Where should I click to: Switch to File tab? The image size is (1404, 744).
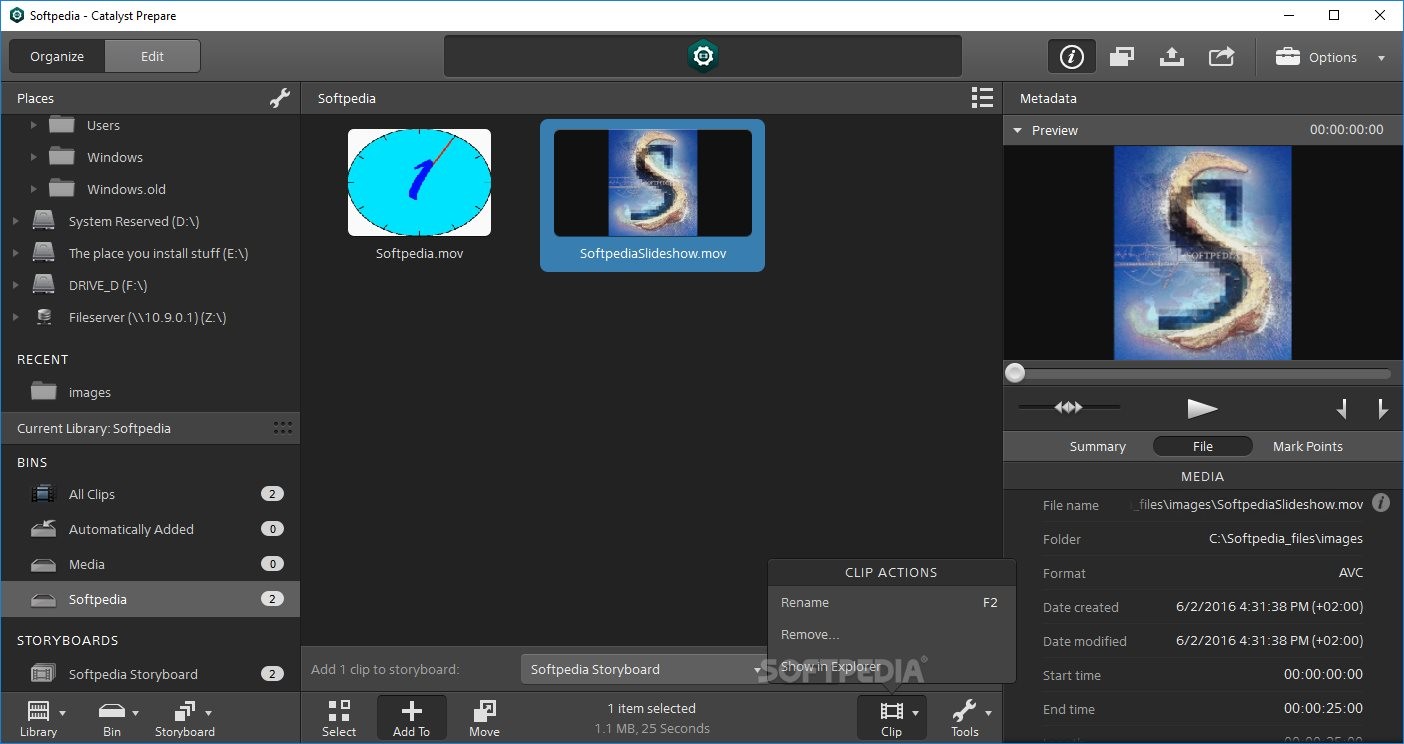1202,446
